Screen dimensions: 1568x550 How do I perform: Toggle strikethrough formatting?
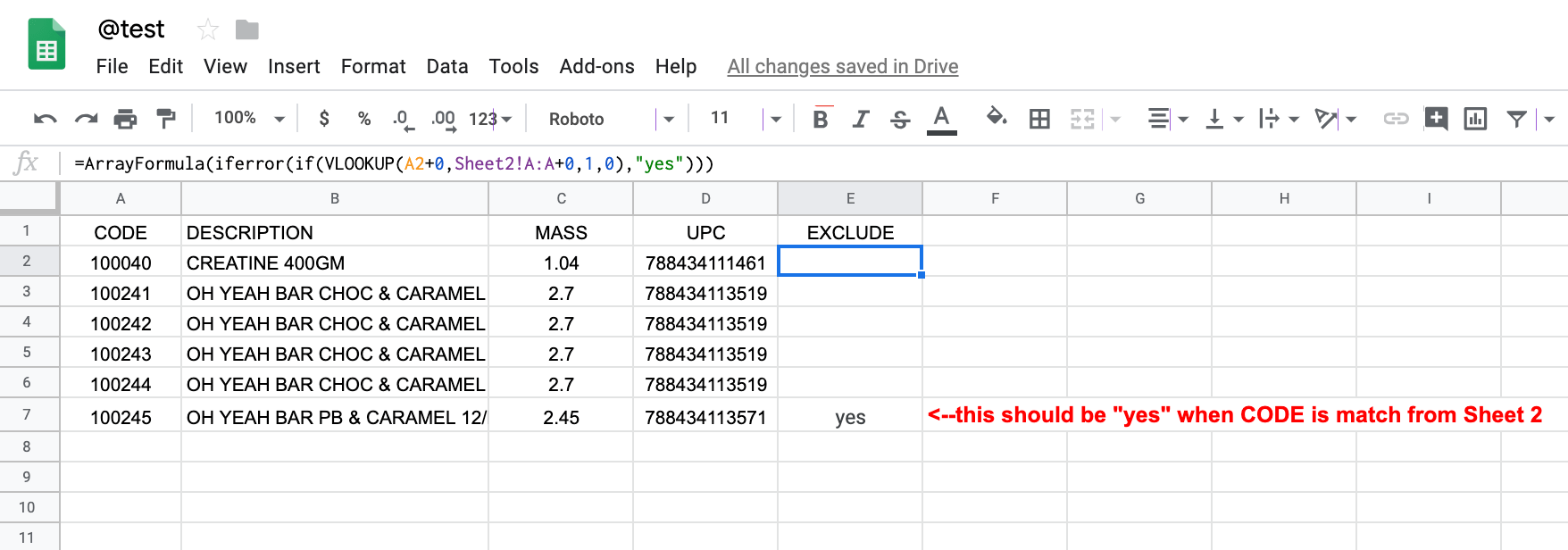coord(900,119)
